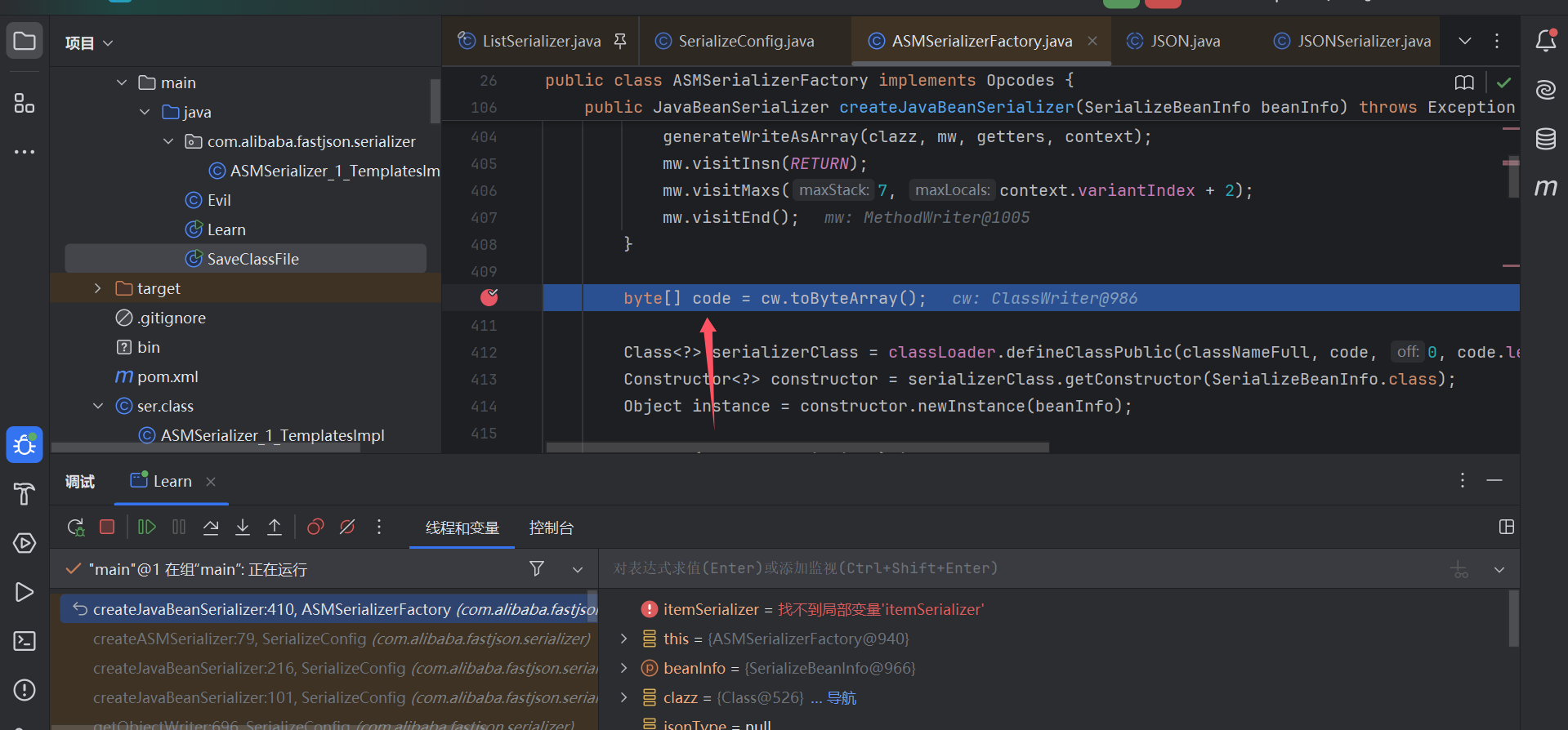Open the thread selector dropdown
The width and height of the screenshot is (1568, 730).
[578, 569]
